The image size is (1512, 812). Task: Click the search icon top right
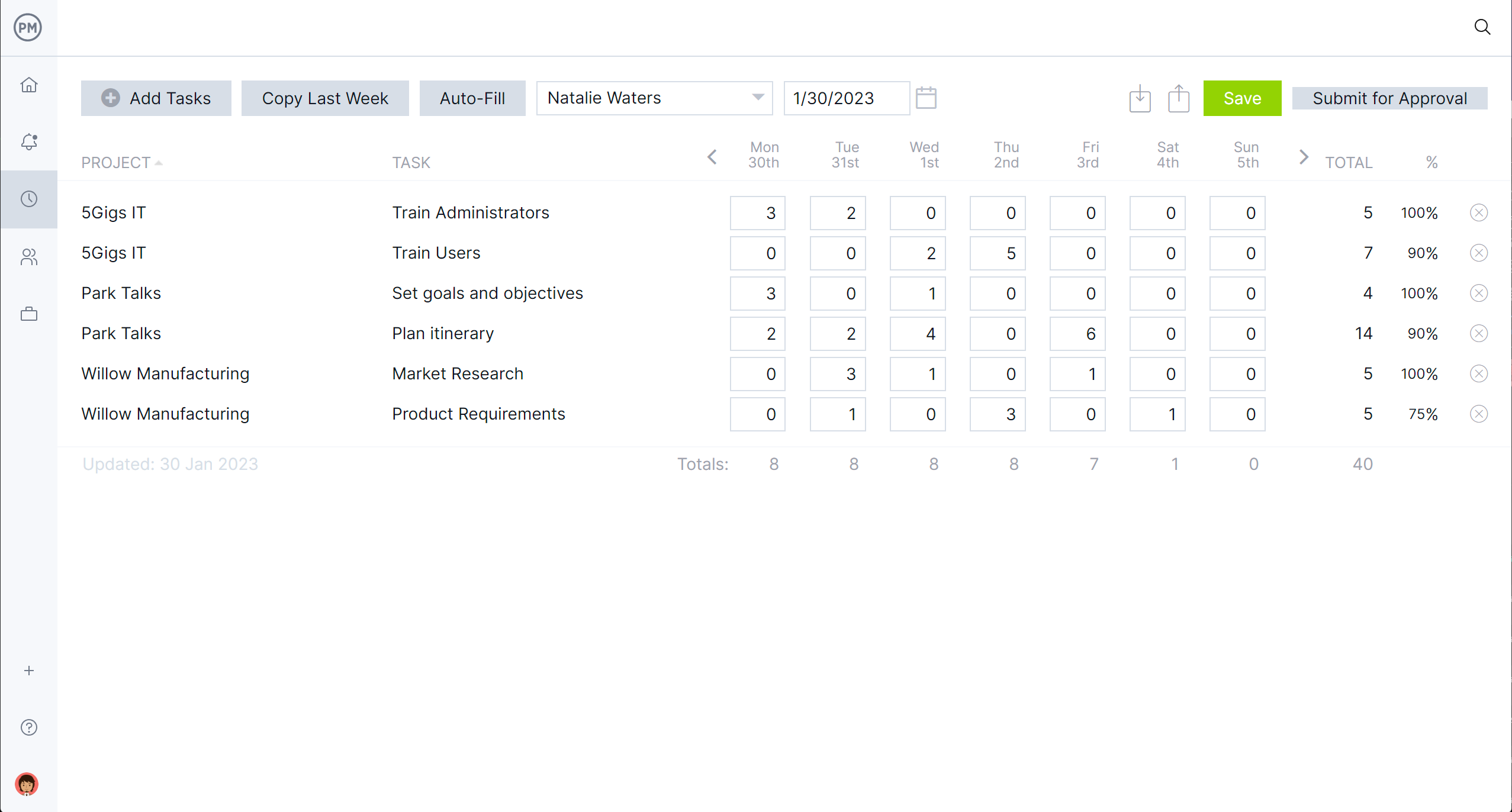1484,27
